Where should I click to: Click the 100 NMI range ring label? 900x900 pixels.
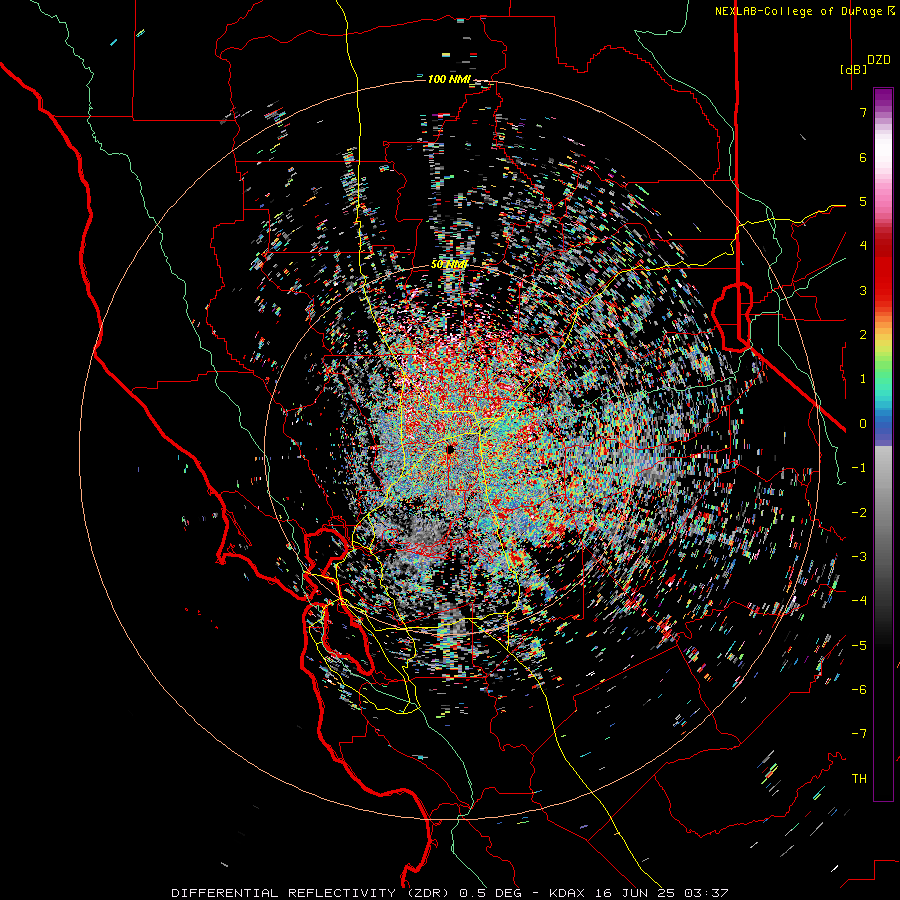pyautogui.click(x=449, y=79)
